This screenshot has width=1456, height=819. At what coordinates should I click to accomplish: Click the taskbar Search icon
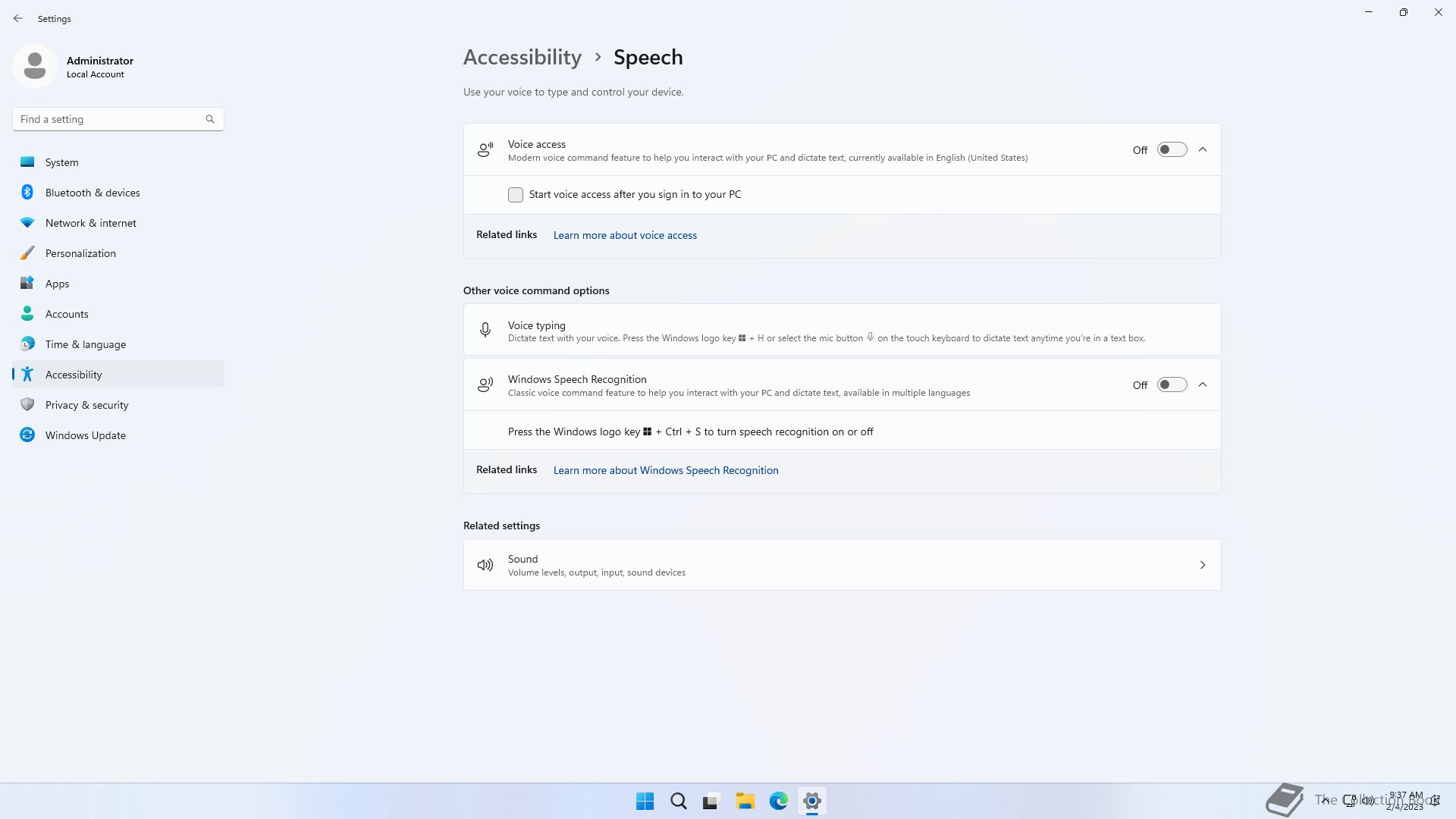pos(678,801)
